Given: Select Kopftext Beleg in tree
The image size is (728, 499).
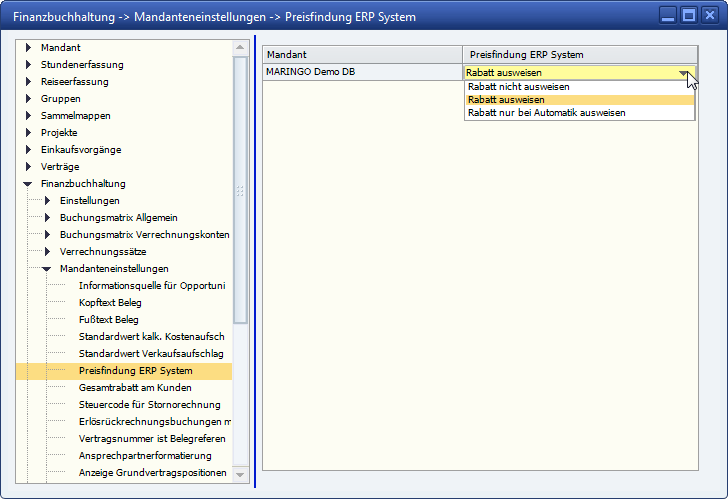Looking at the screenshot, I should (110, 303).
